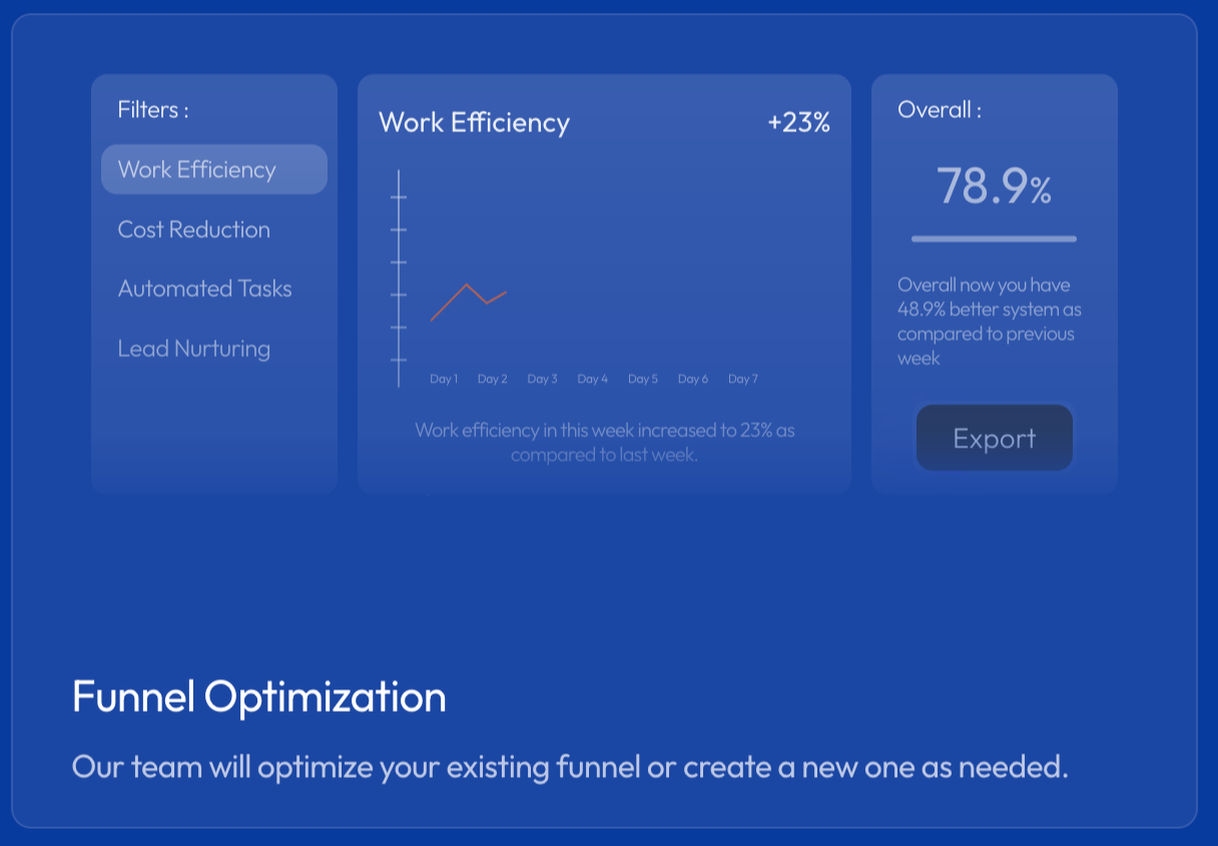Choose Automated Tasks from filters list
The image size is (1218, 846).
click(x=204, y=288)
